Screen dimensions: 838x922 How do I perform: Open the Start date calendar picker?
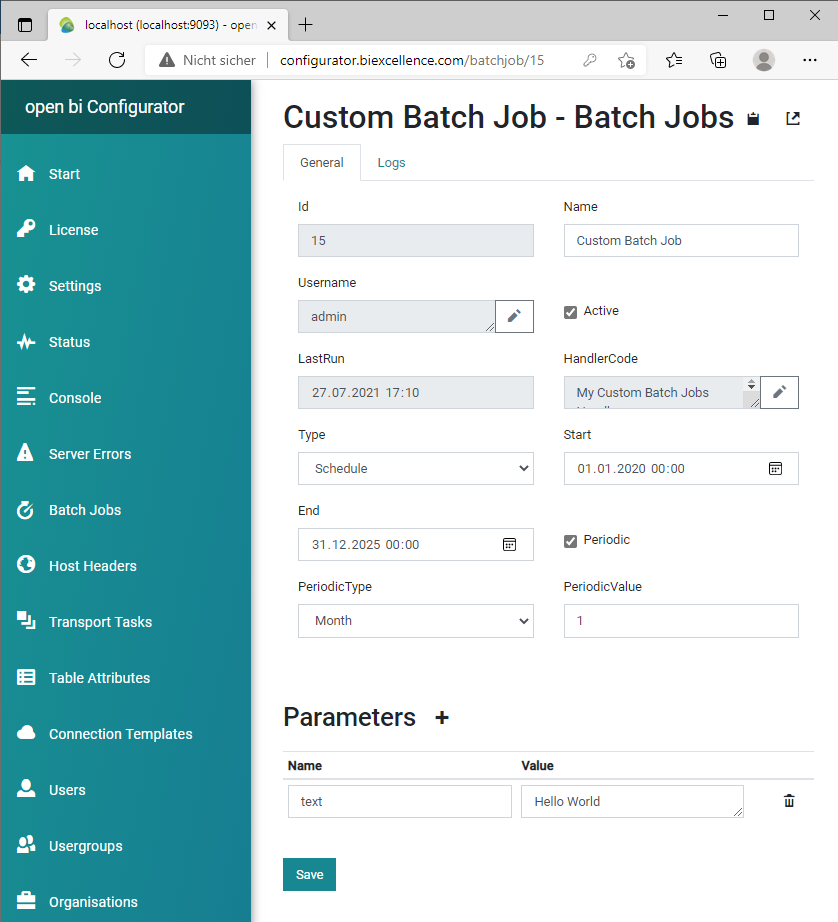[776, 469]
